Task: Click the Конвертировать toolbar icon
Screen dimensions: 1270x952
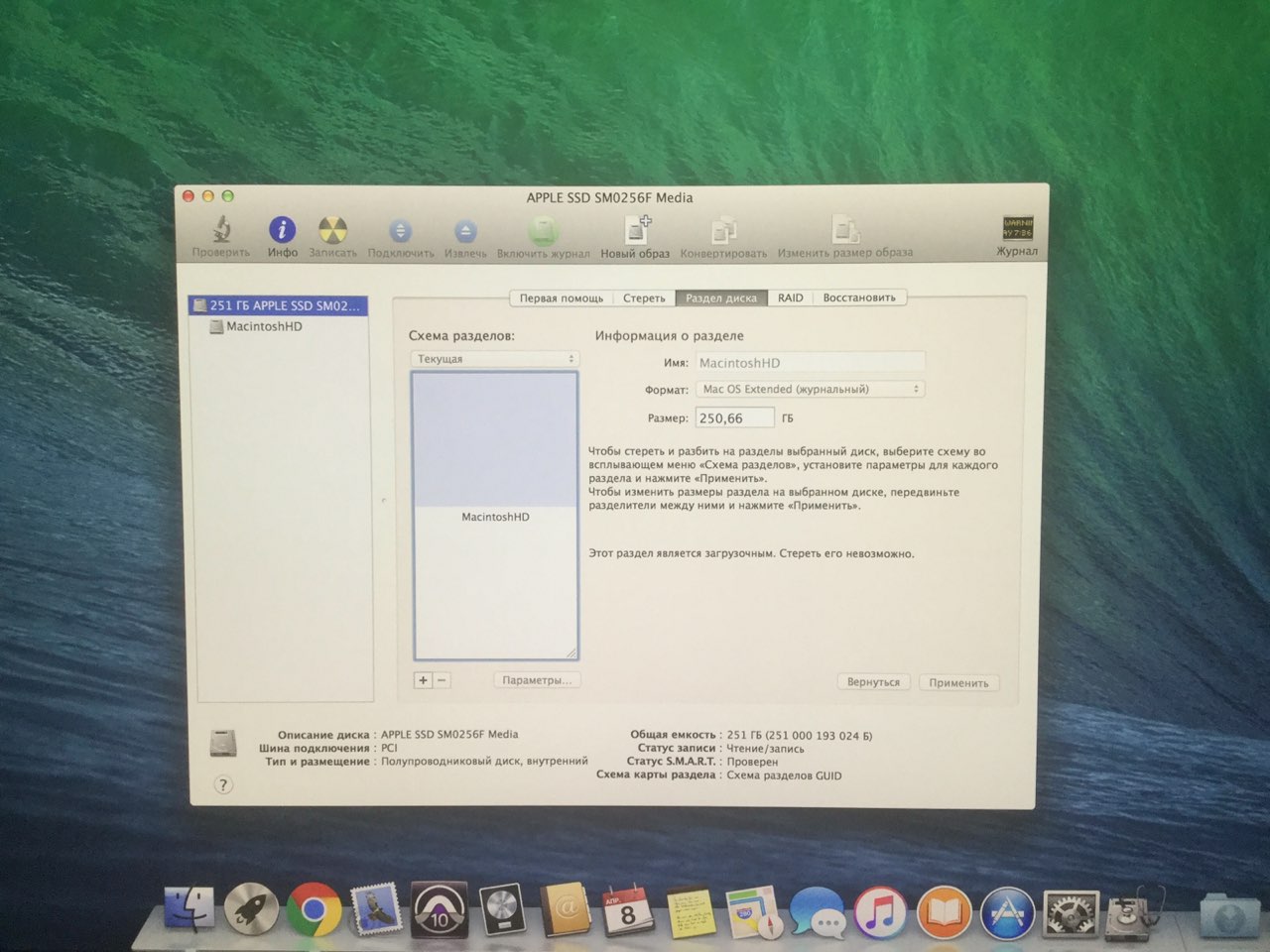Action: point(723,231)
